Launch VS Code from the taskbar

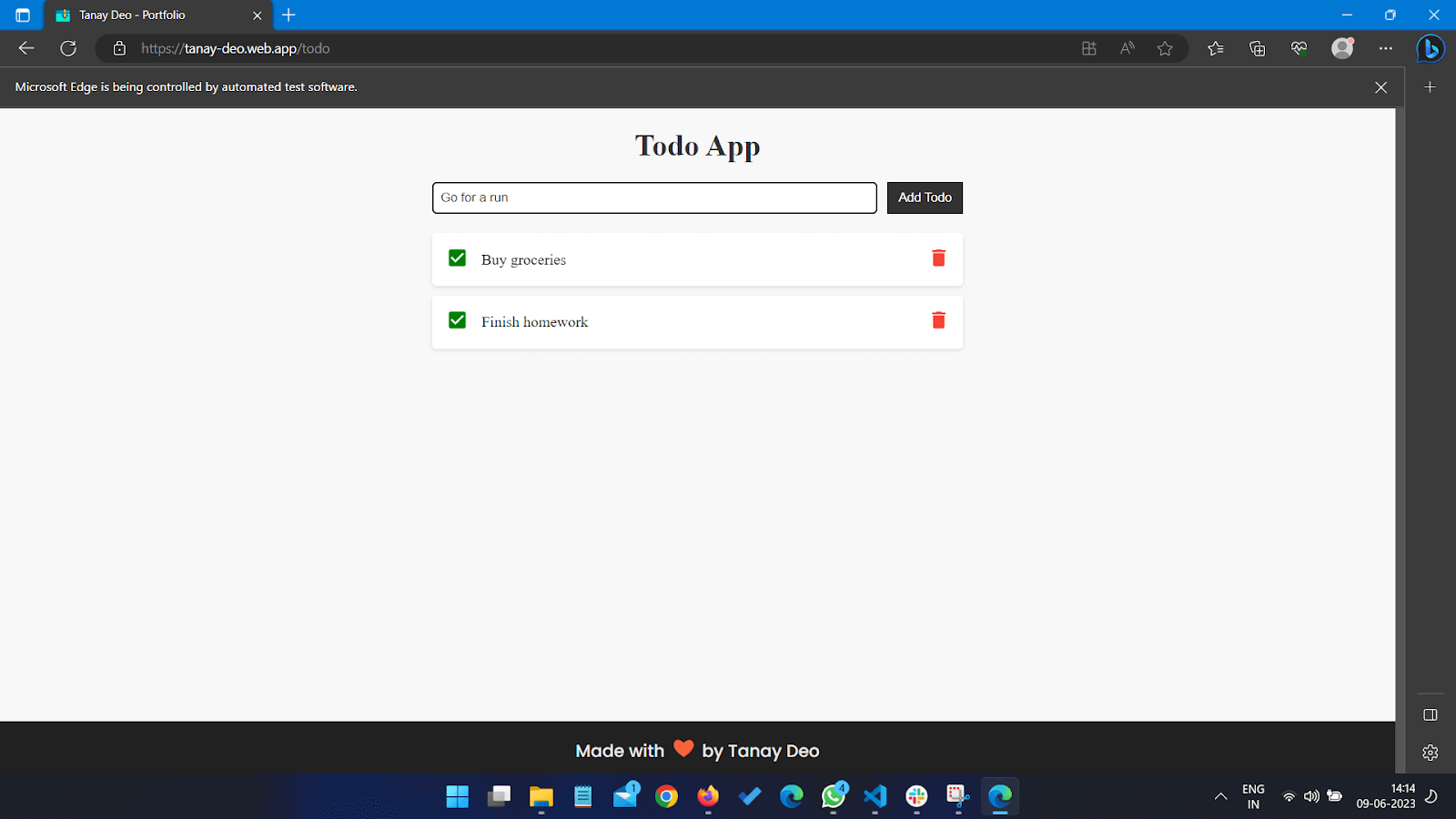(x=875, y=796)
